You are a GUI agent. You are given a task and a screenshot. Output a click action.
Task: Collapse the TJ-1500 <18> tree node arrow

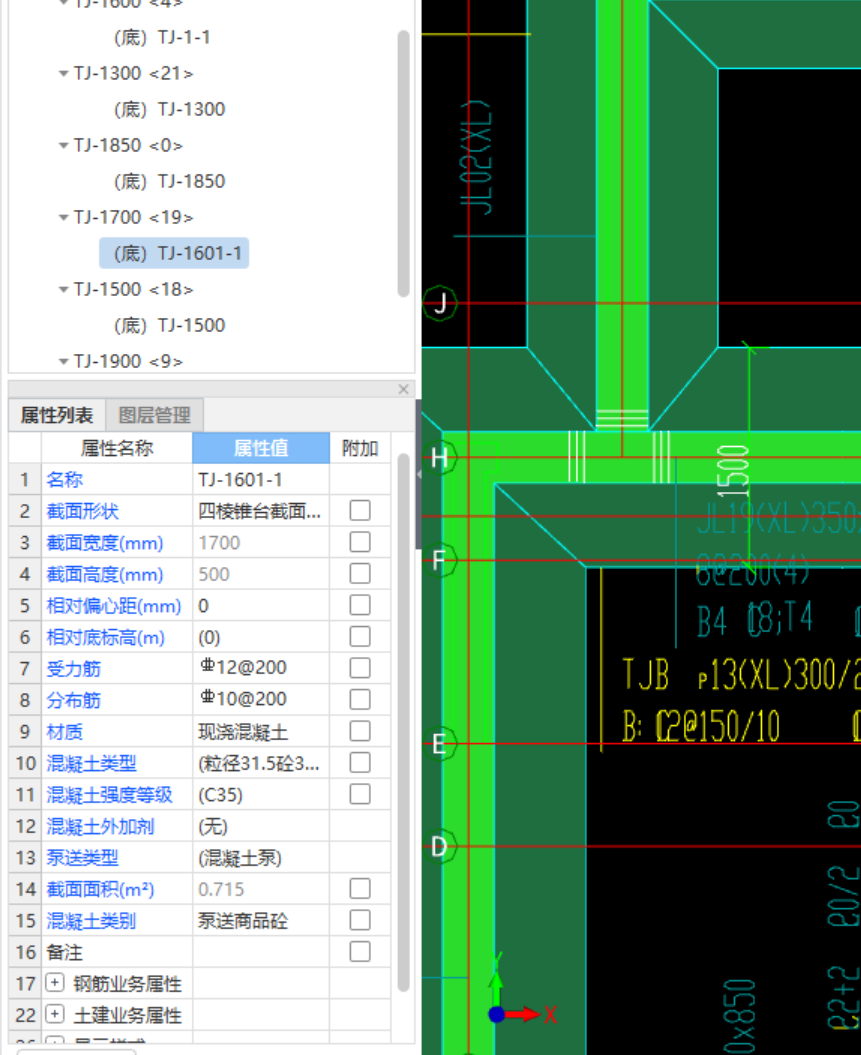(x=63, y=290)
